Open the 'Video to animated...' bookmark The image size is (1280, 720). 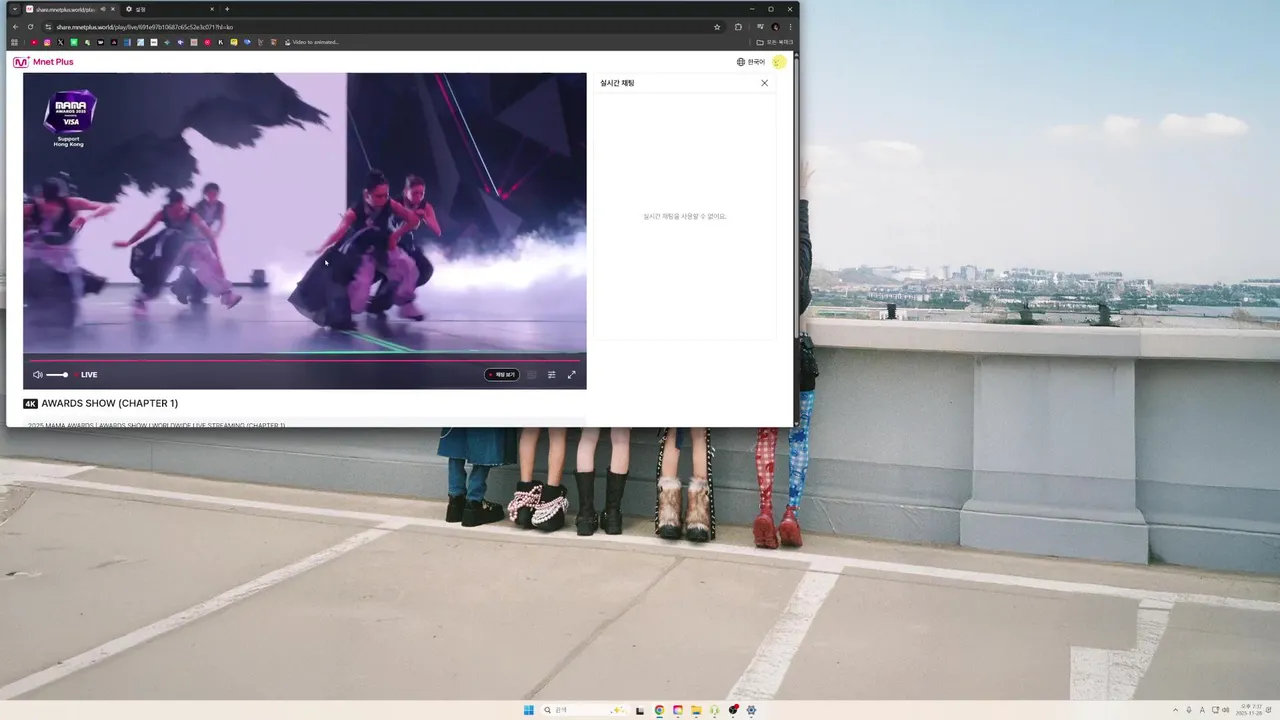tap(312, 42)
